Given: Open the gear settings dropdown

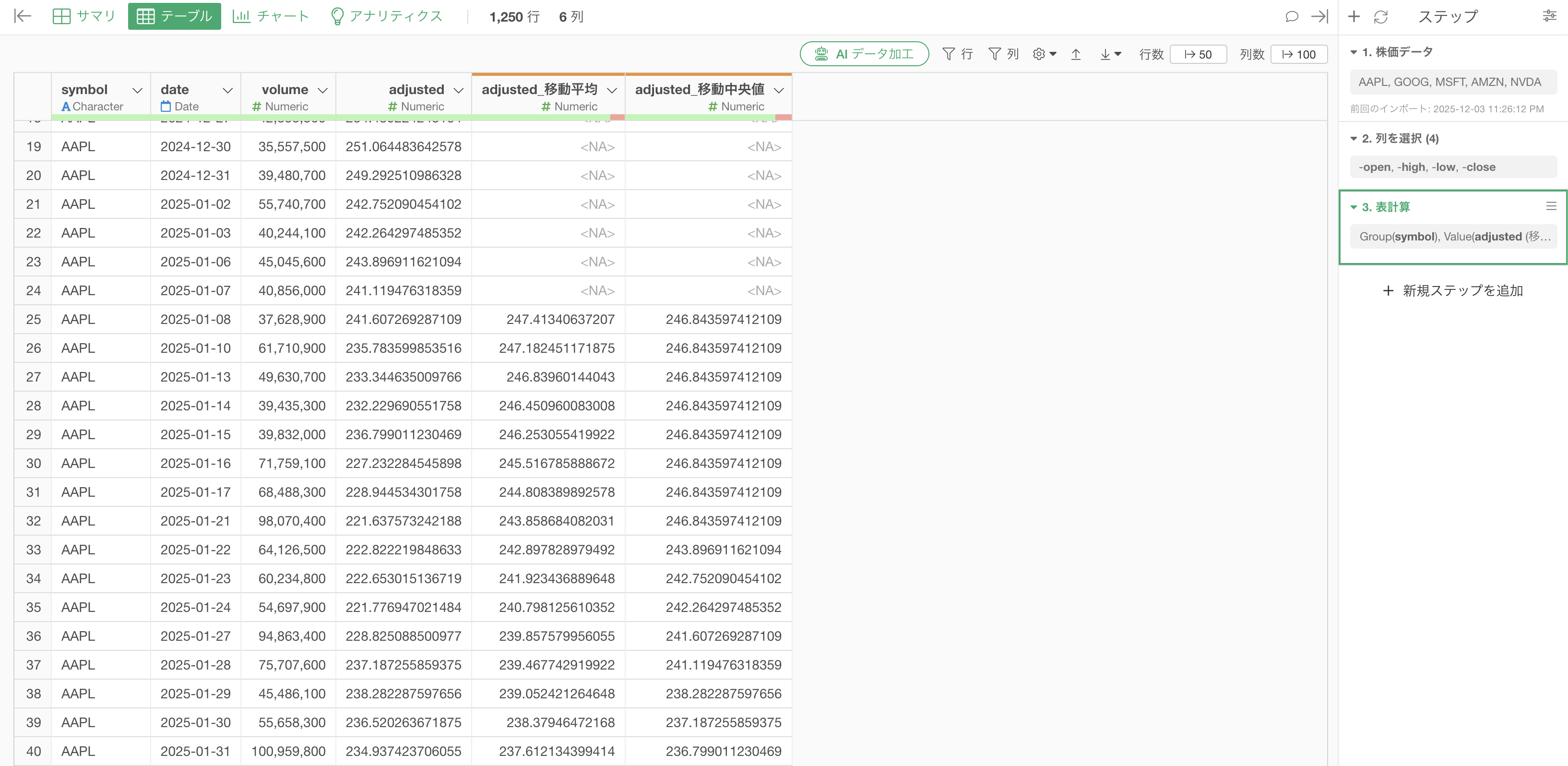Looking at the screenshot, I should pos(1044,54).
